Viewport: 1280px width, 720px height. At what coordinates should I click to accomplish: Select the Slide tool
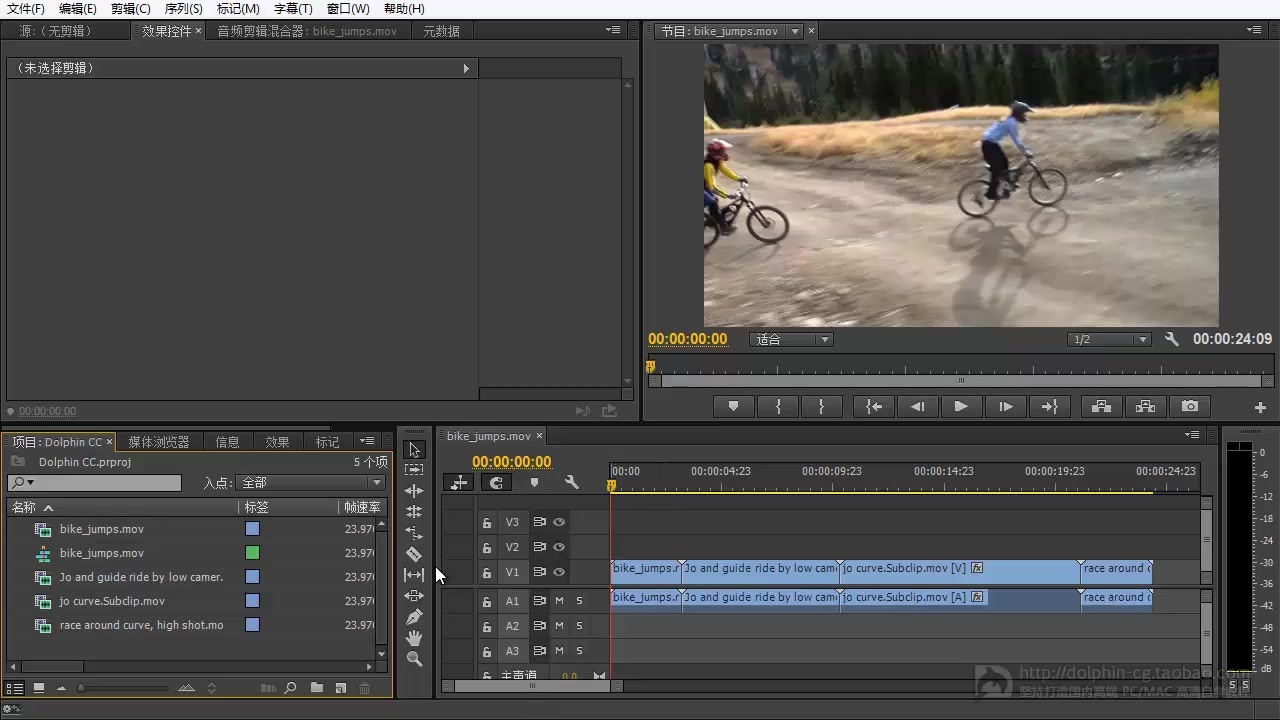click(x=414, y=596)
